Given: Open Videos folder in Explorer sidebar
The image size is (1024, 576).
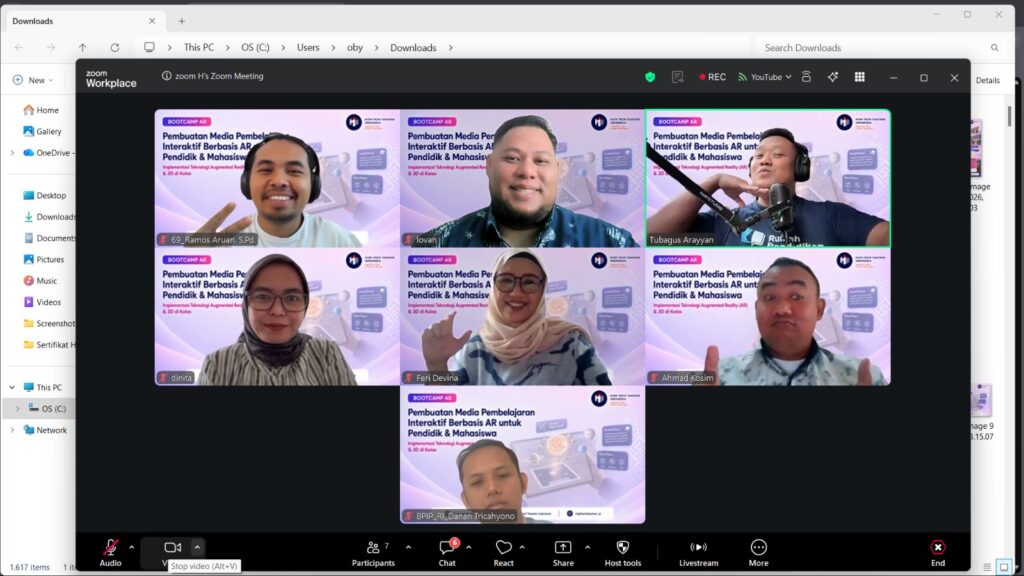Looking at the screenshot, I should [42, 302].
